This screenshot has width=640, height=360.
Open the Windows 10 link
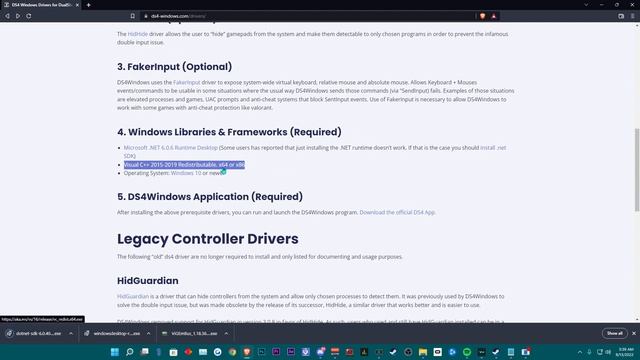pyautogui.click(x=186, y=173)
